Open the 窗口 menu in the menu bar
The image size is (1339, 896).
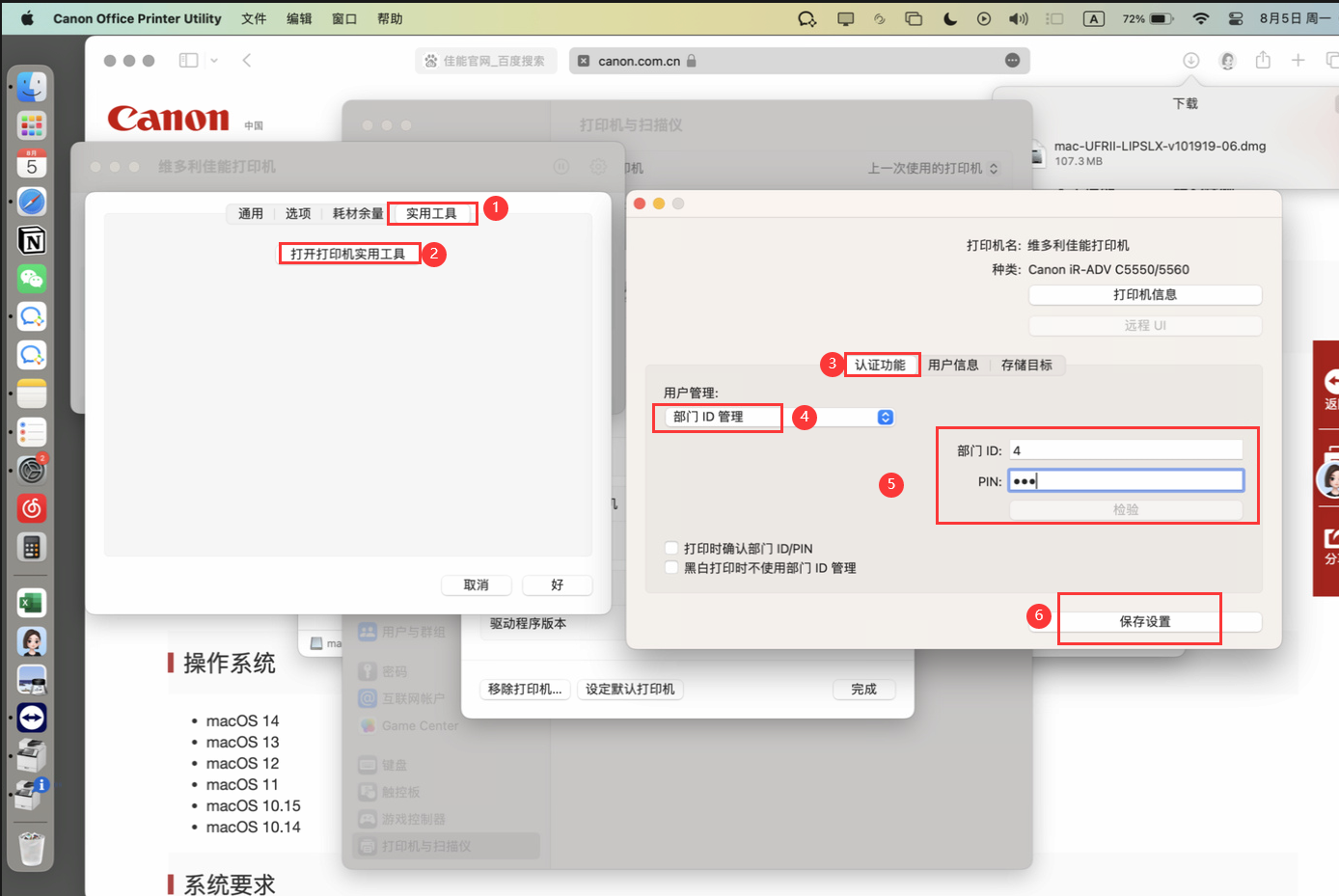click(x=344, y=18)
